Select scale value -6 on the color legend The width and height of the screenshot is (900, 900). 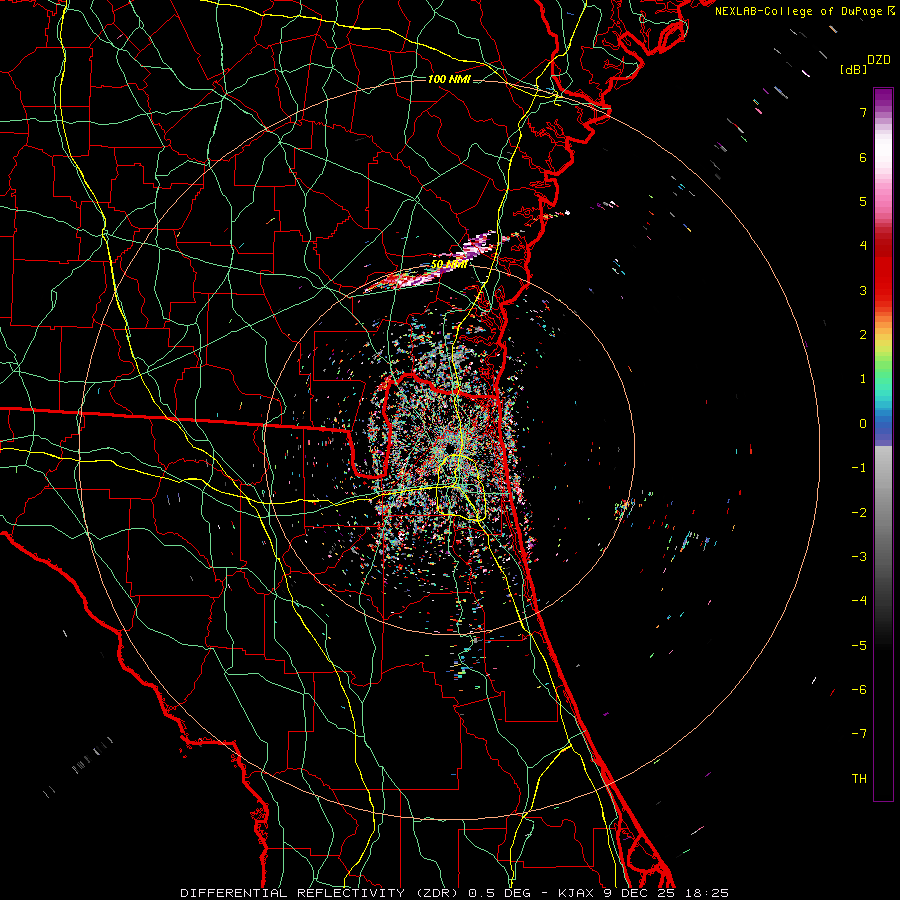click(859, 690)
